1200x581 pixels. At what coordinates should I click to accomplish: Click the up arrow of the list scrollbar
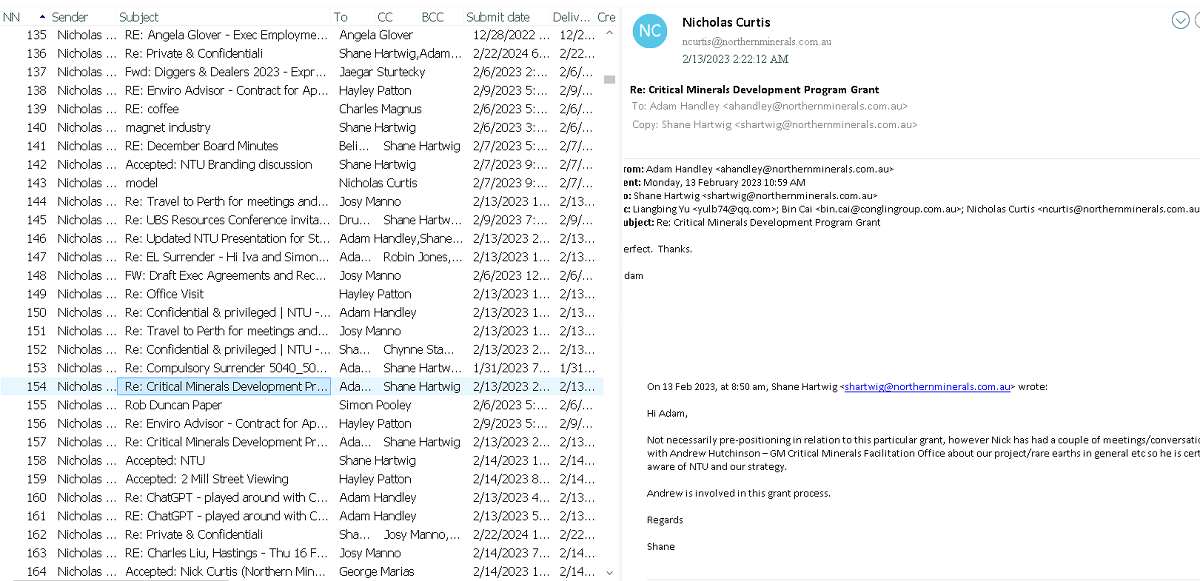610,33
